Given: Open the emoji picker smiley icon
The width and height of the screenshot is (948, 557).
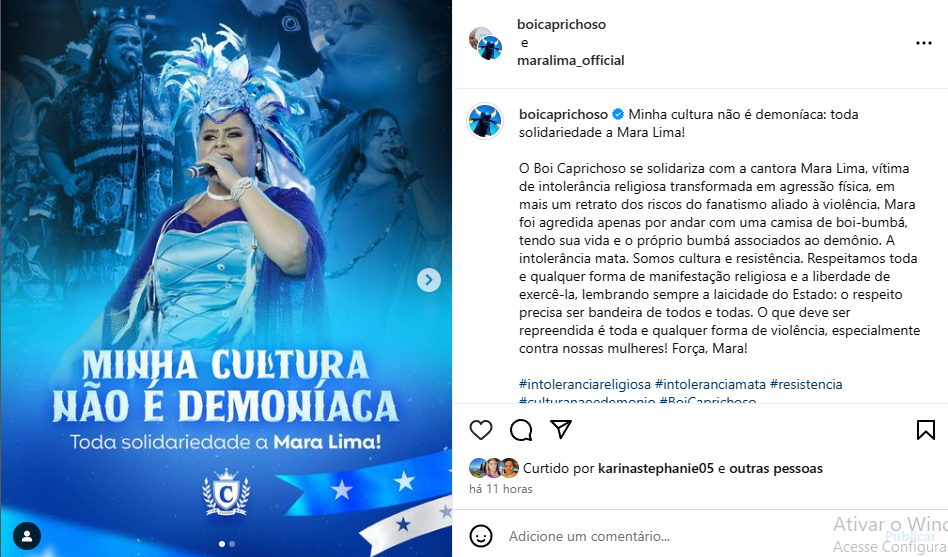Looking at the screenshot, I should point(481,536).
